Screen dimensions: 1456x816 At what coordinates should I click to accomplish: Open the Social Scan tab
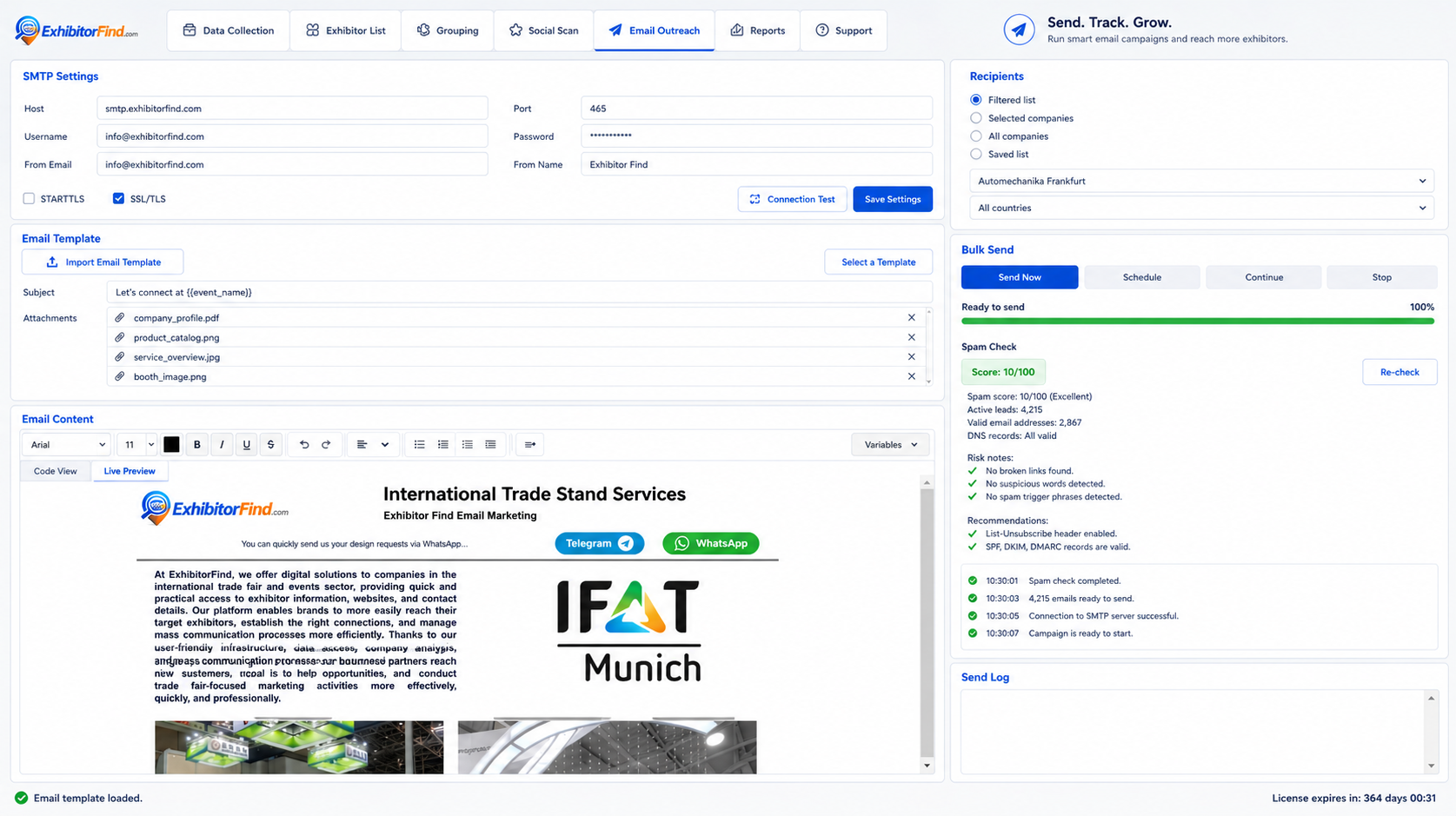[543, 30]
